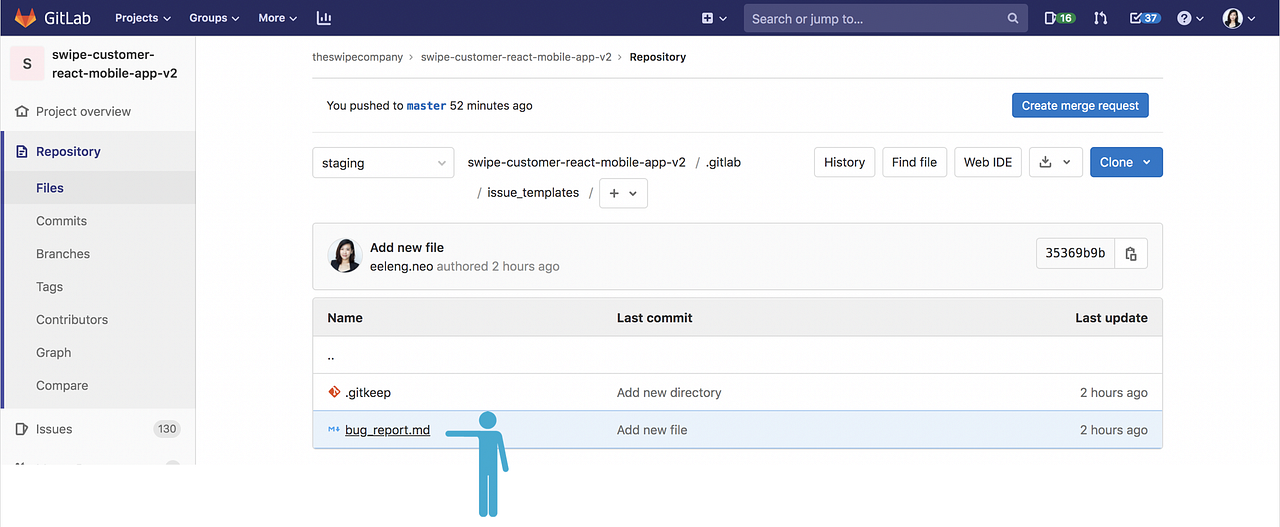The width and height of the screenshot is (1280, 527).
Task: Click the master branch link
Action: [426, 106]
